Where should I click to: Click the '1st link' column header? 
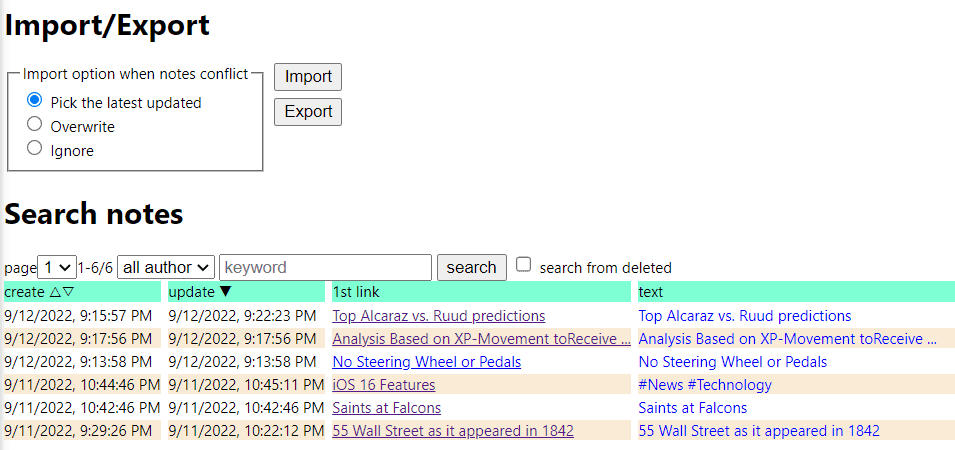356,292
